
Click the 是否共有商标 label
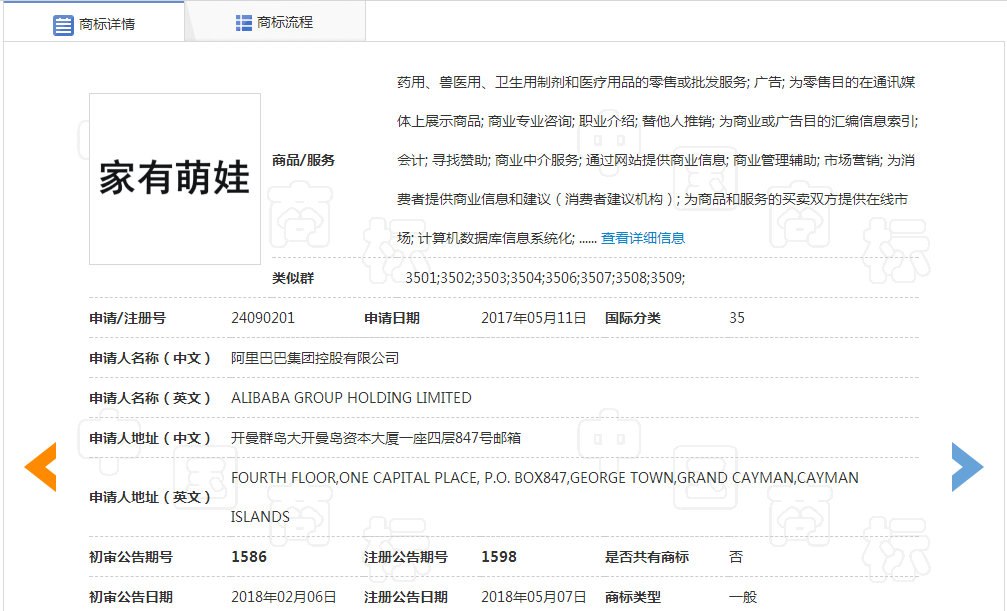coord(647,557)
